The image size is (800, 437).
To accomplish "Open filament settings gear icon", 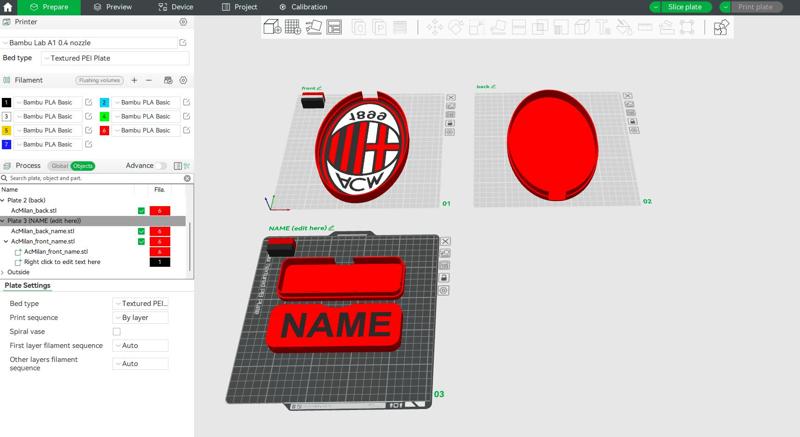I will pos(183,80).
